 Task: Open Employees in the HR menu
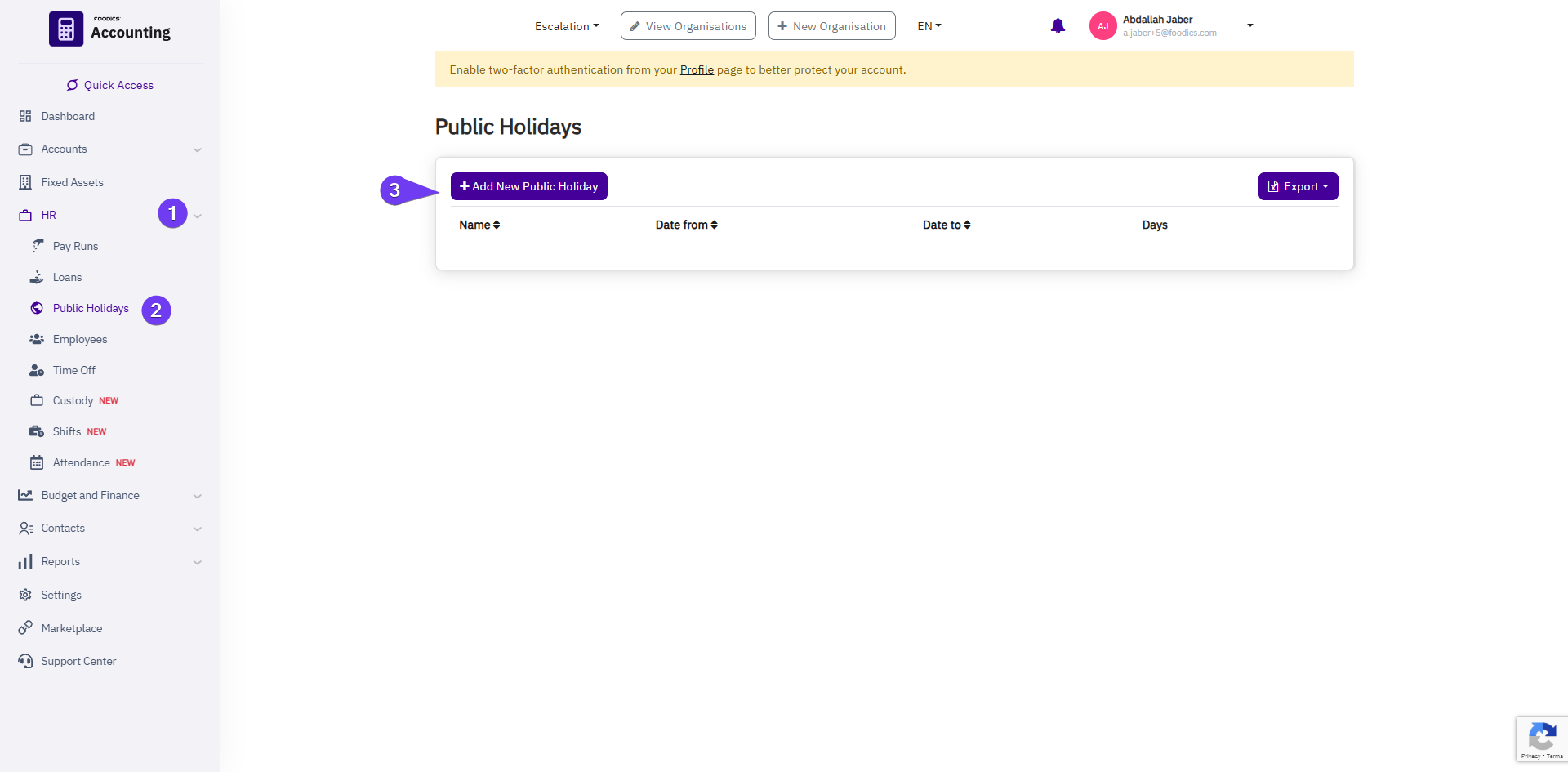click(x=80, y=339)
